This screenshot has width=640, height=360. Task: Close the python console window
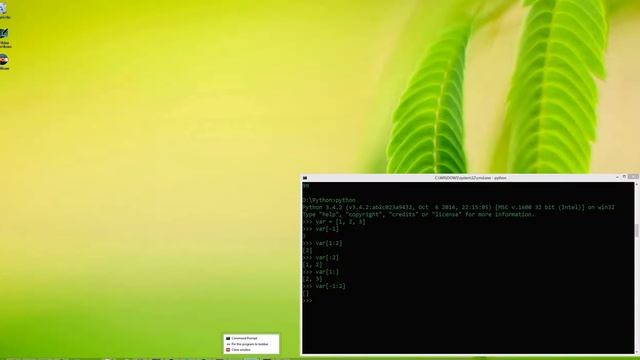point(633,178)
